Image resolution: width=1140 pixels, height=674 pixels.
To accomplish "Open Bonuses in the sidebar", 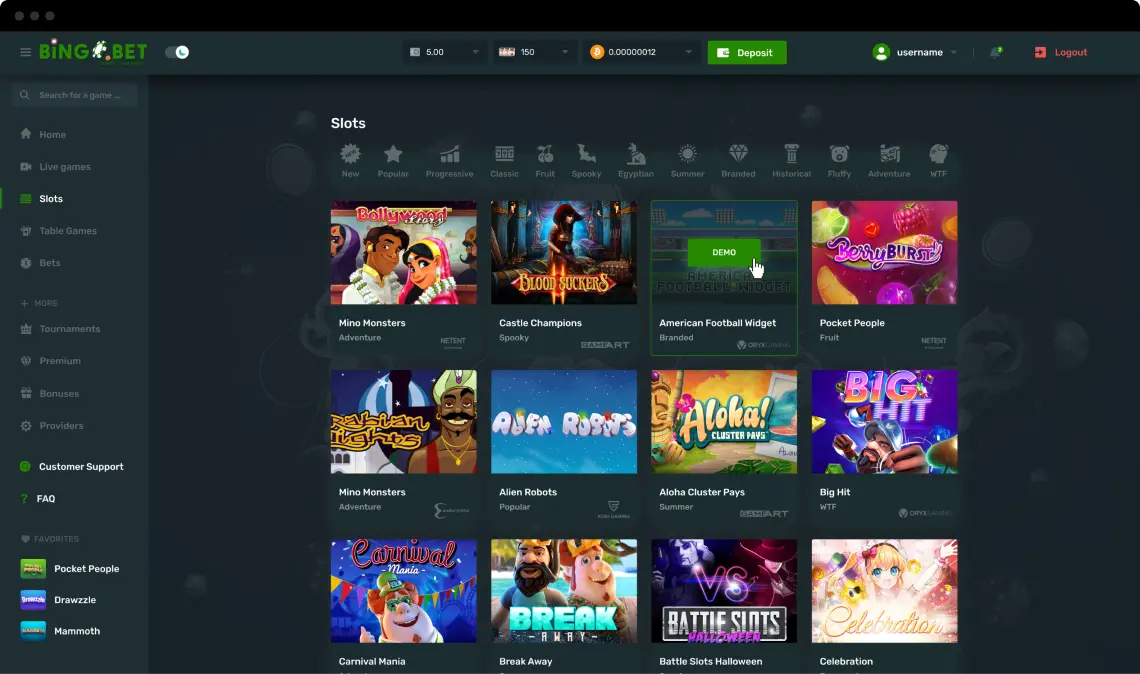I will tap(50, 393).
